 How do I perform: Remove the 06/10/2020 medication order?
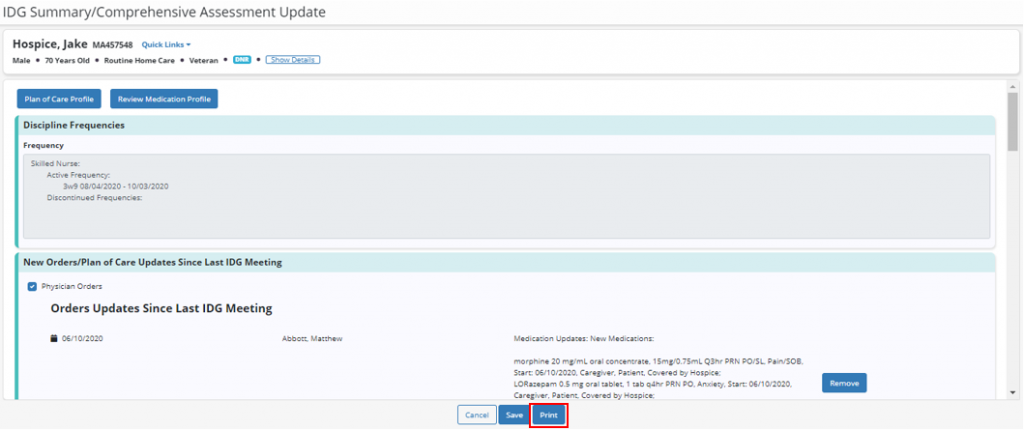point(844,383)
